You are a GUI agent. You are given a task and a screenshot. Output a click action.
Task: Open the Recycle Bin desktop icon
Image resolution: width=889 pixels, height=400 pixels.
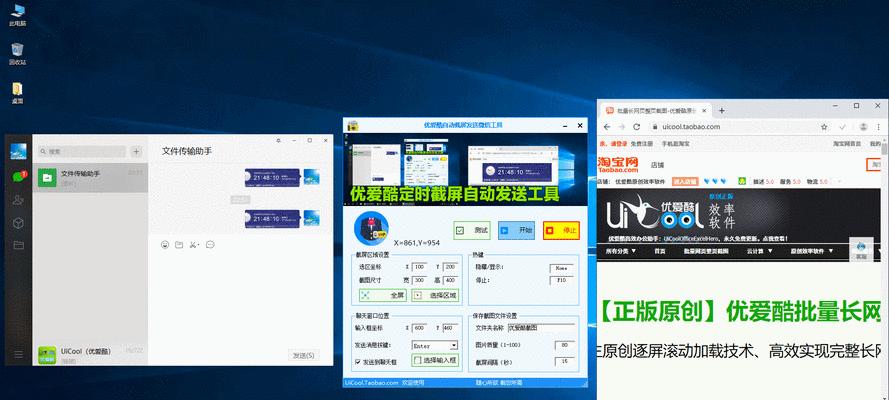[x=18, y=54]
